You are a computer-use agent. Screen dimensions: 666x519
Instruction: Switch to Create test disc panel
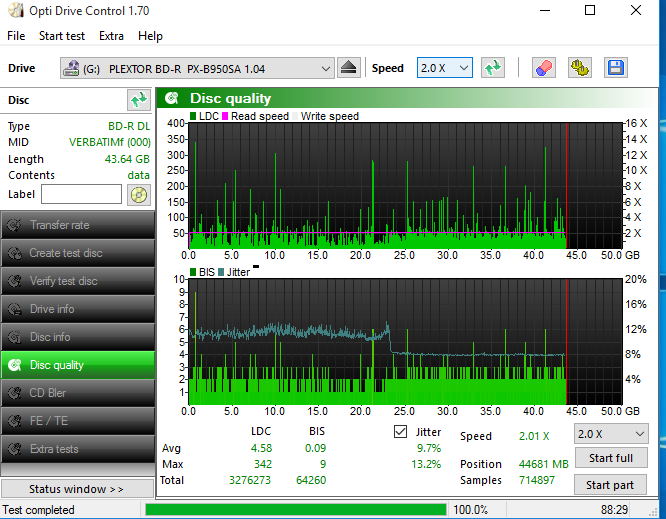click(x=78, y=253)
